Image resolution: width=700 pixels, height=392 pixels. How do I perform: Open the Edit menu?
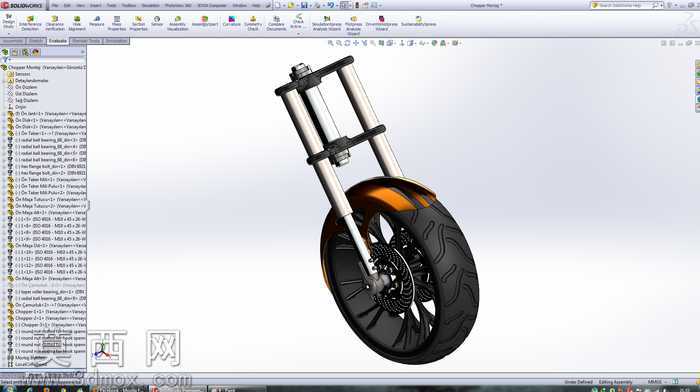tap(67, 5)
